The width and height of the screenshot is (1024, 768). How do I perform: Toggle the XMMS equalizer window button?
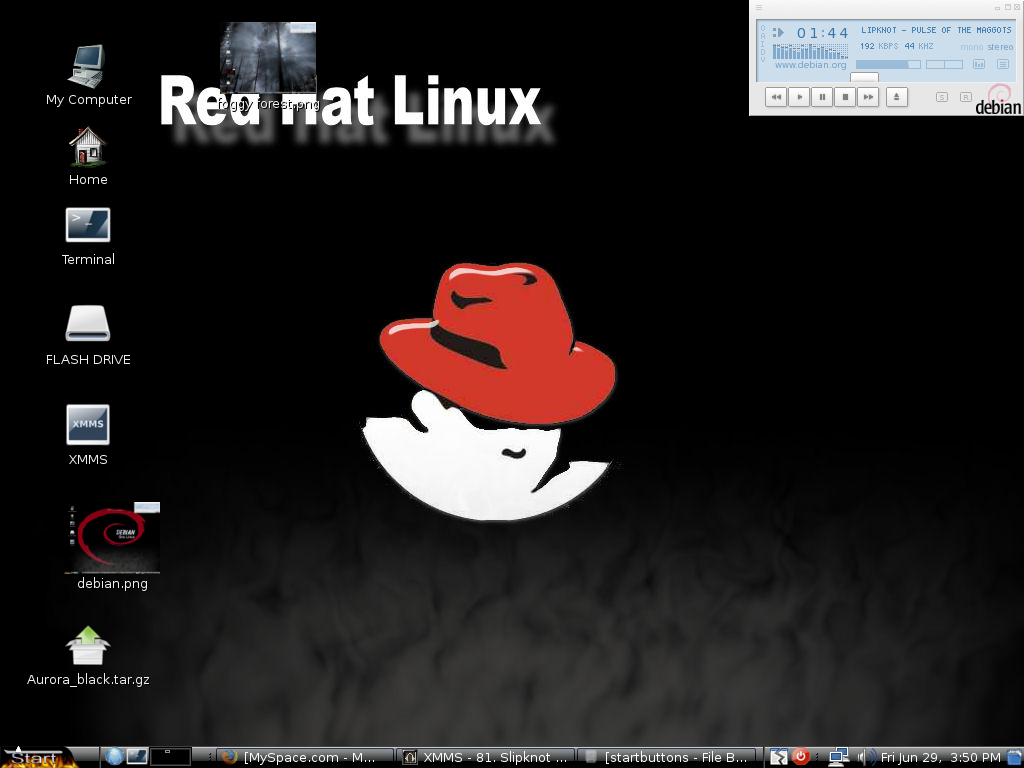coord(979,64)
